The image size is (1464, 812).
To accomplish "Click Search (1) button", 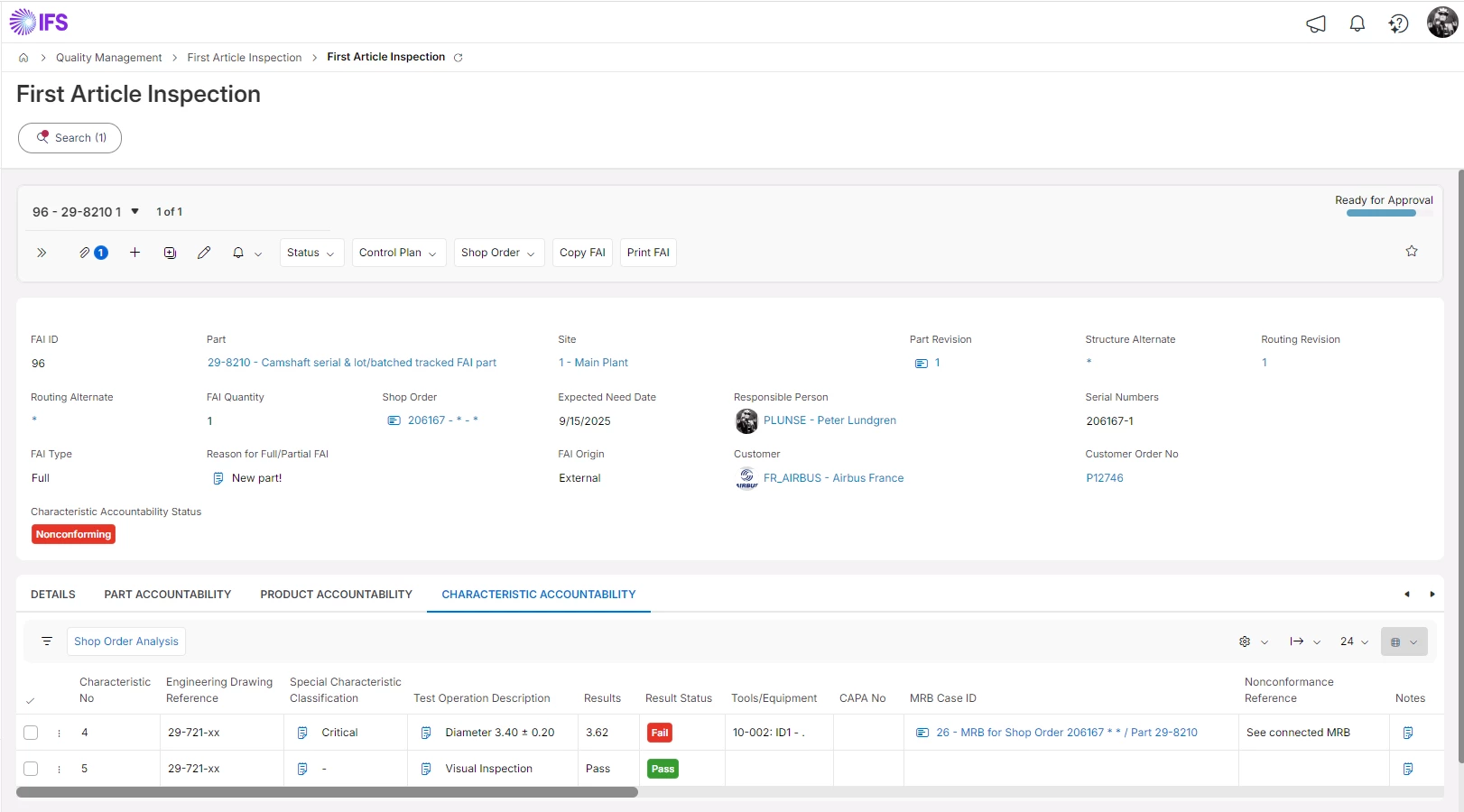I will (70, 138).
